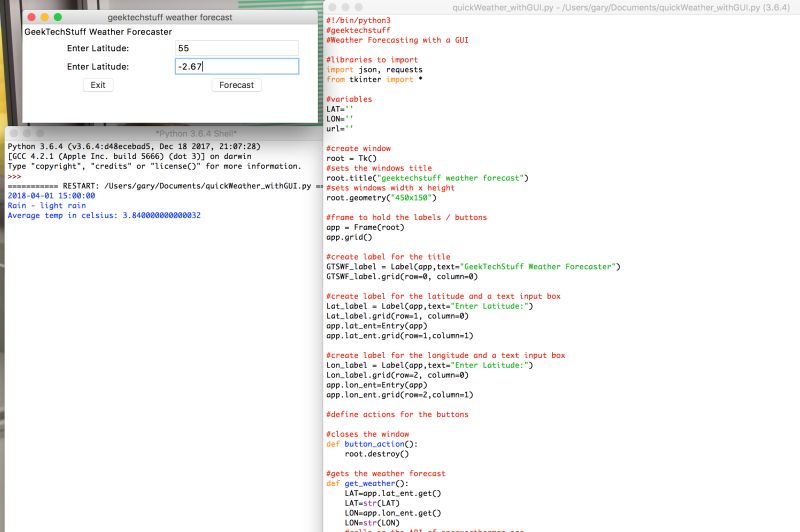
Task: Click the 'app = Frame(root)' line
Action: point(365,227)
